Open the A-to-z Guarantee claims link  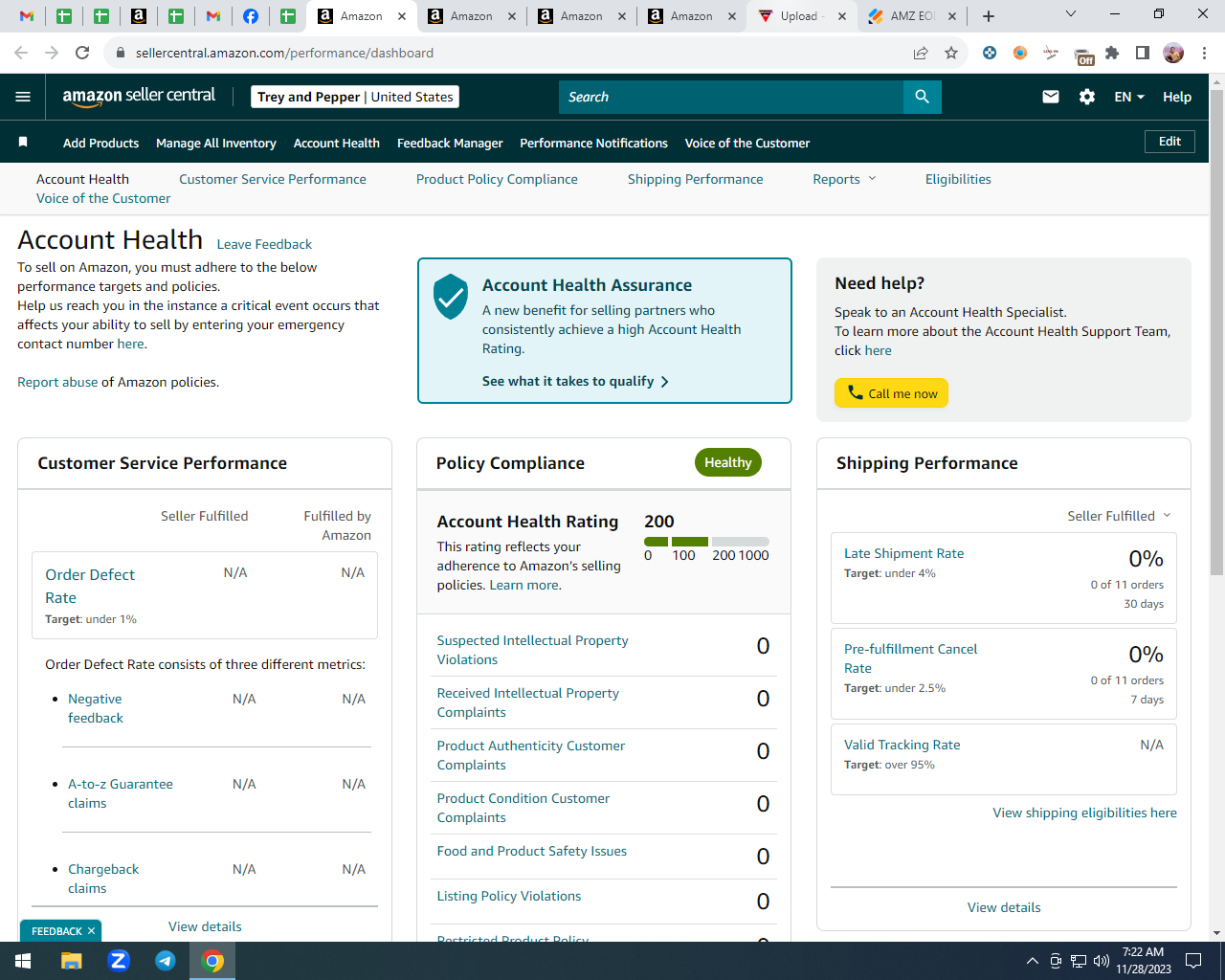click(120, 793)
